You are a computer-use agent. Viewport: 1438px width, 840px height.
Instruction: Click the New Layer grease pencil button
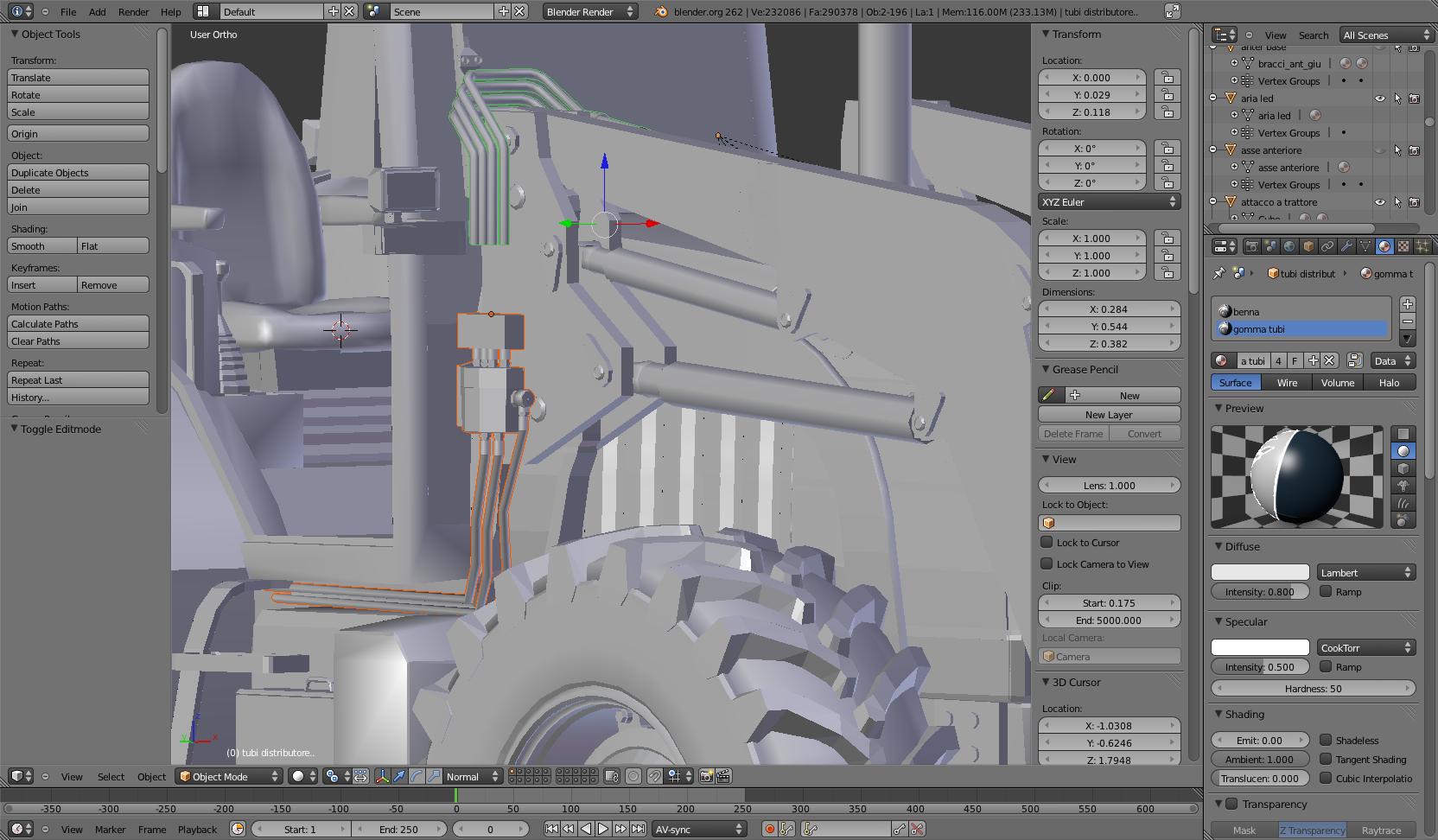tap(1110, 414)
